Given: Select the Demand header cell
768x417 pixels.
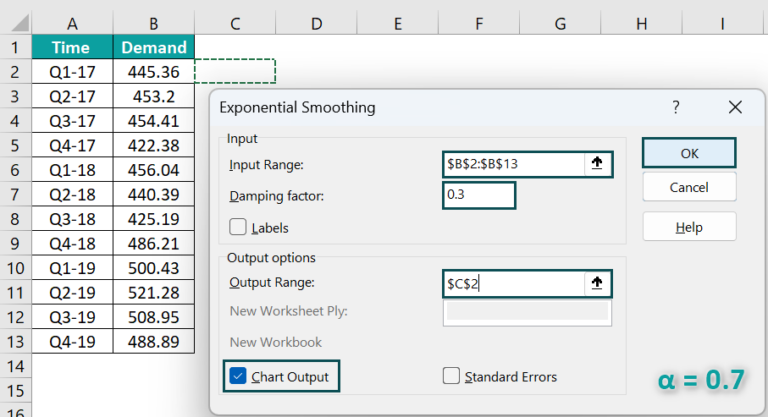Looking at the screenshot, I should [x=154, y=47].
